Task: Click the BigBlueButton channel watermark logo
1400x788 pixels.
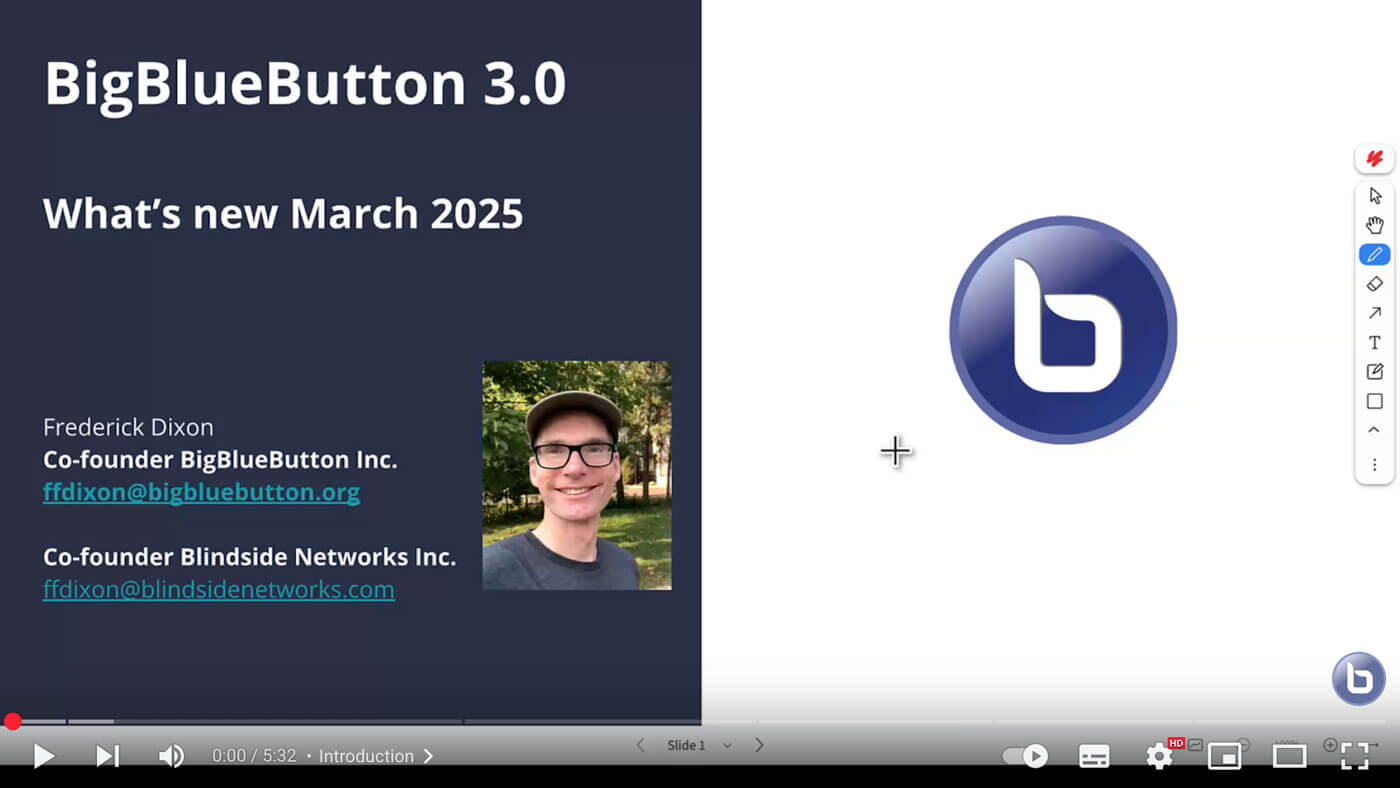Action: [1358, 679]
